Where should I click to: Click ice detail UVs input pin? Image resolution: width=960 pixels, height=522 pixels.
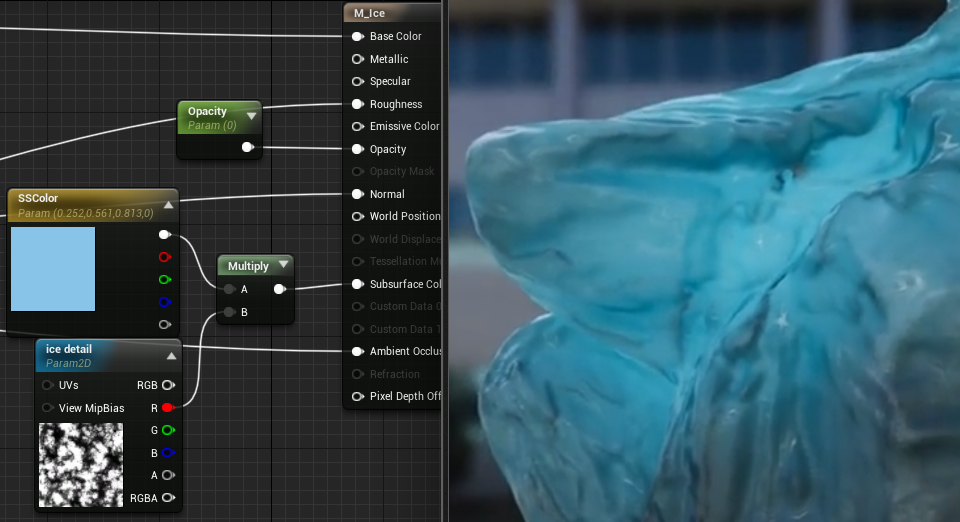47,385
